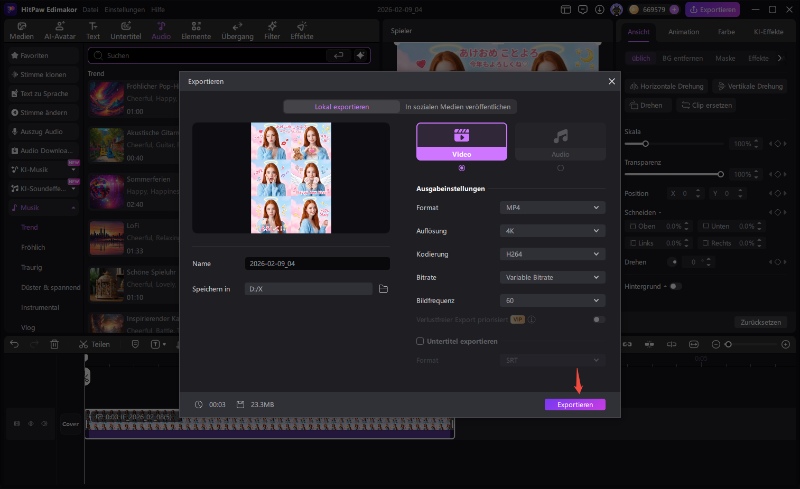Close the Exportieren dialog

(x=611, y=81)
